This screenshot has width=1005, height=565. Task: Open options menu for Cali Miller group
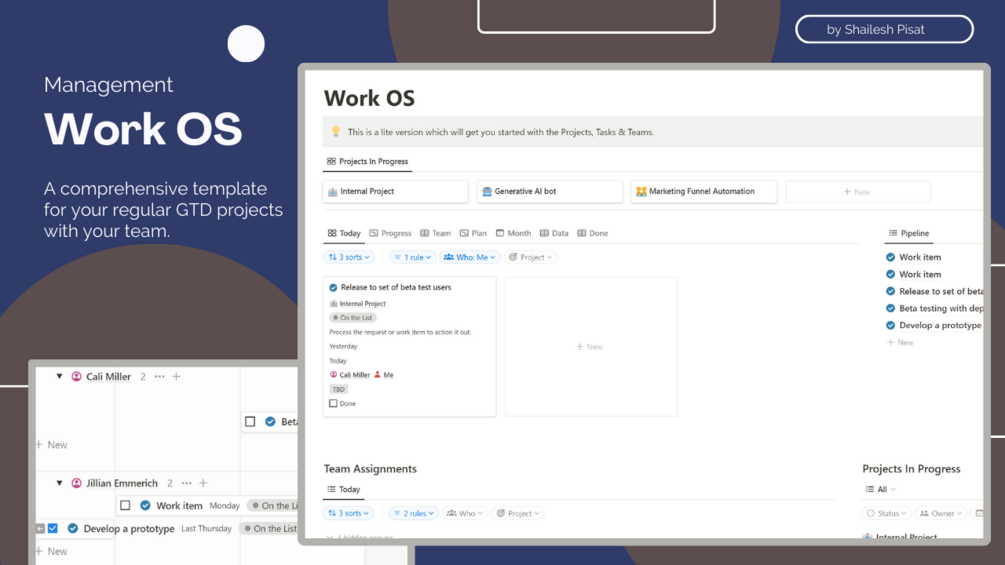point(160,377)
